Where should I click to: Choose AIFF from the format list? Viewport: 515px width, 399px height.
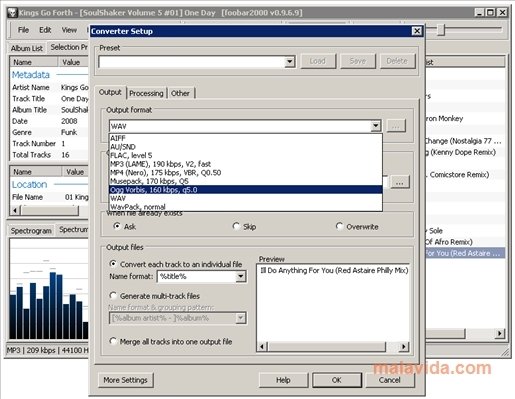tap(246, 138)
